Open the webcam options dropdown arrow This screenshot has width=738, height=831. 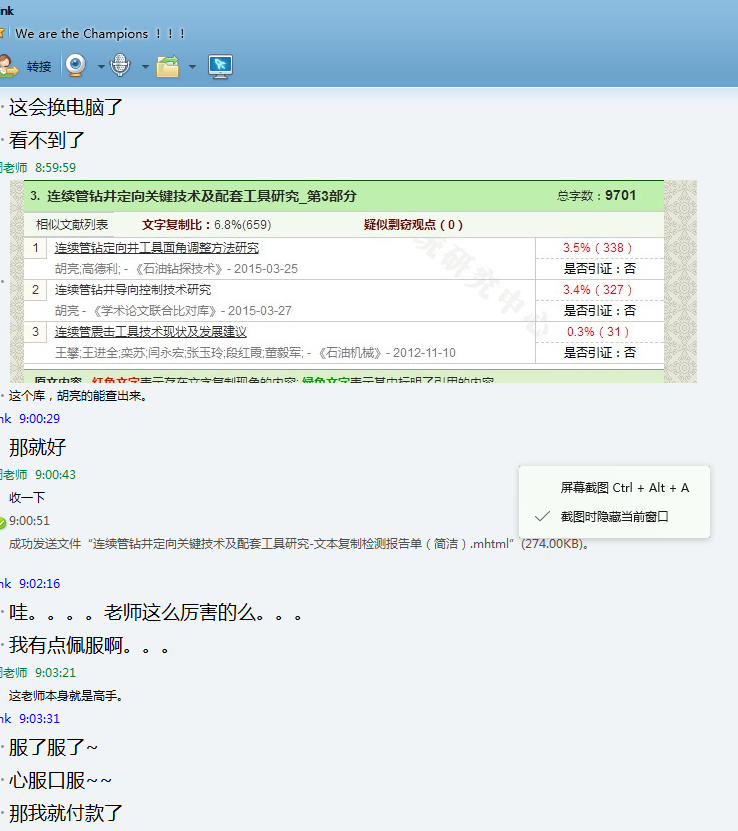tap(101, 67)
